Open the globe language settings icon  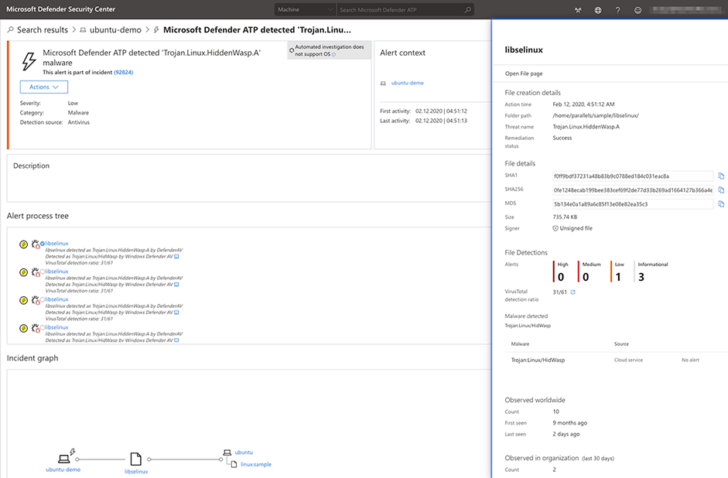(x=598, y=10)
